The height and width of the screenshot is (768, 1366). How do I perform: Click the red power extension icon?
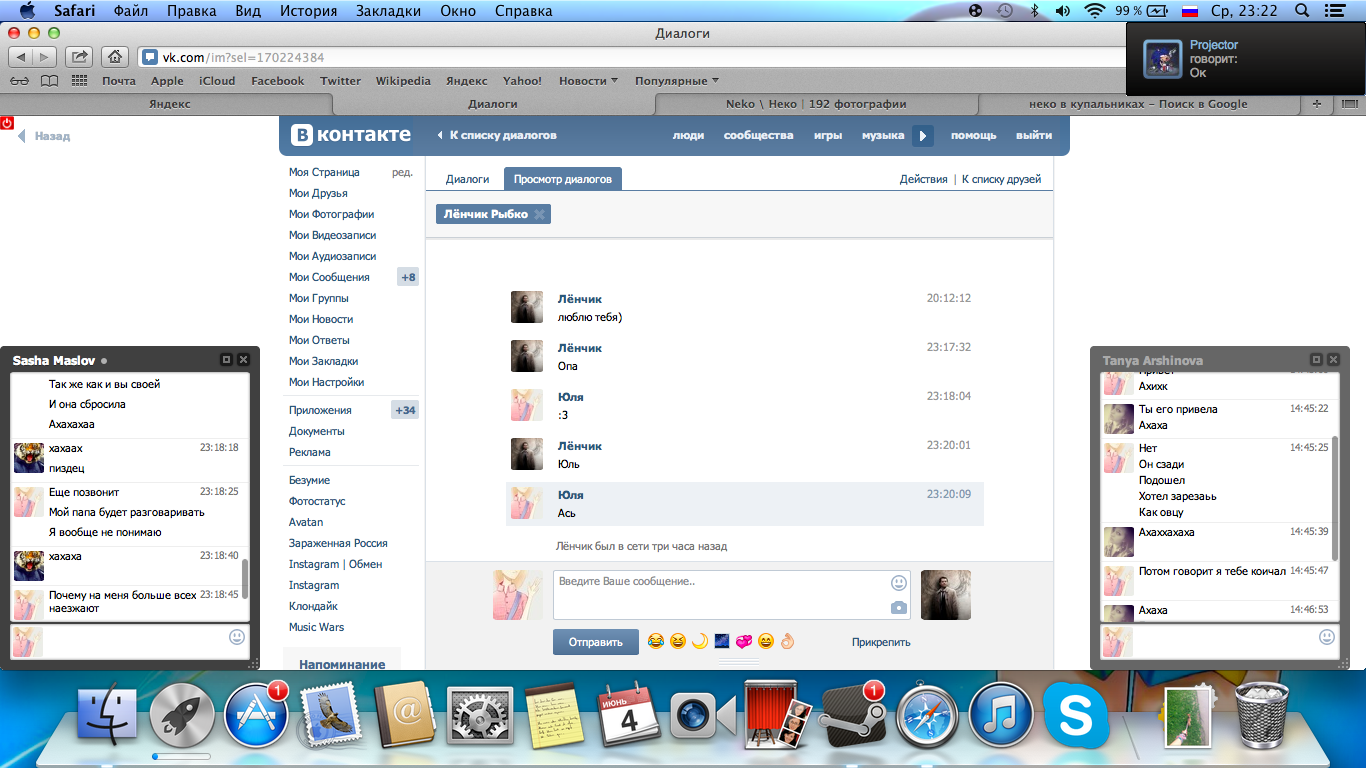(x=7, y=123)
